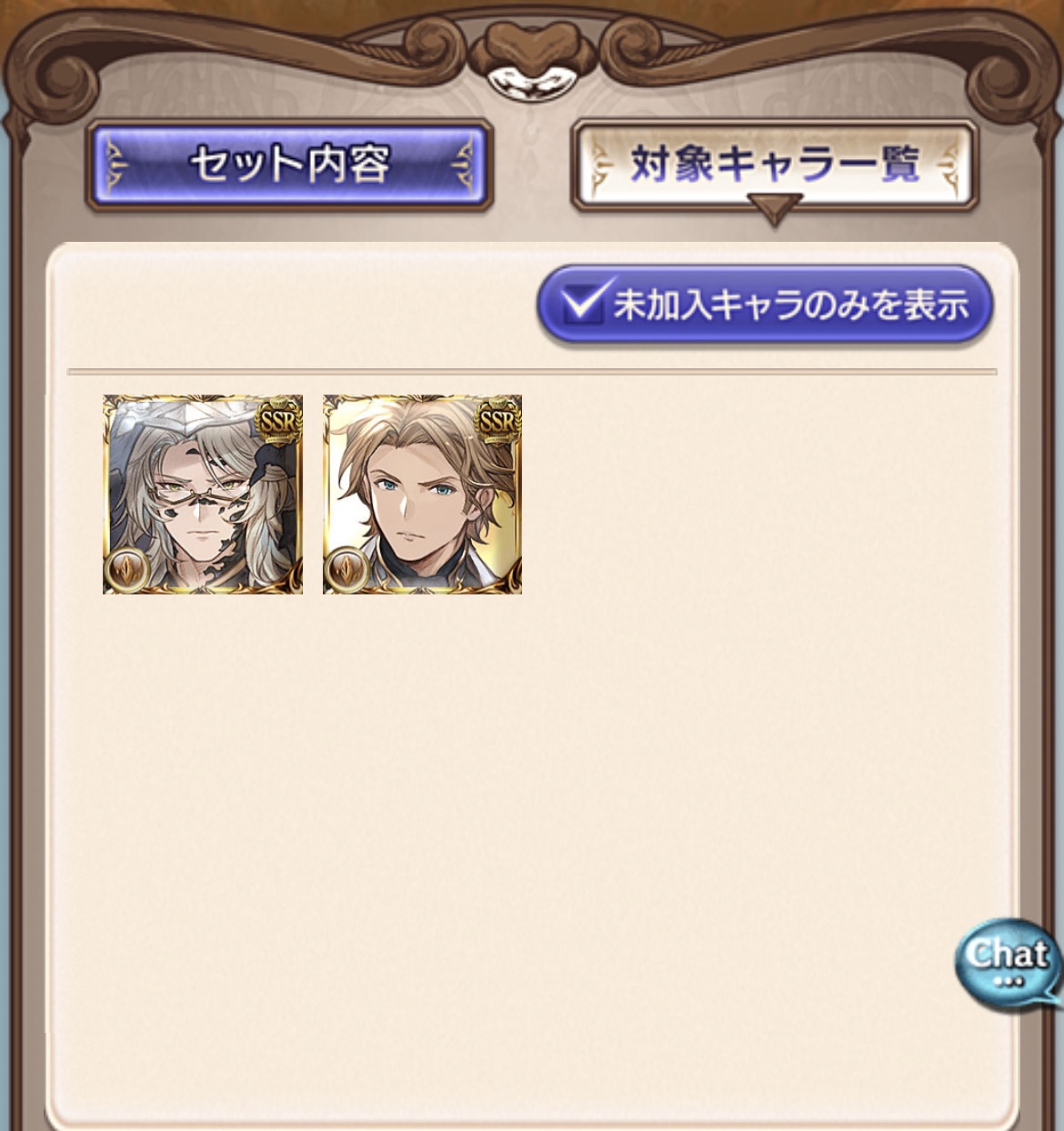This screenshot has width=1064, height=1131.
Task: Toggle 未加入キャラのみを表示 filter label
Action: point(791,305)
